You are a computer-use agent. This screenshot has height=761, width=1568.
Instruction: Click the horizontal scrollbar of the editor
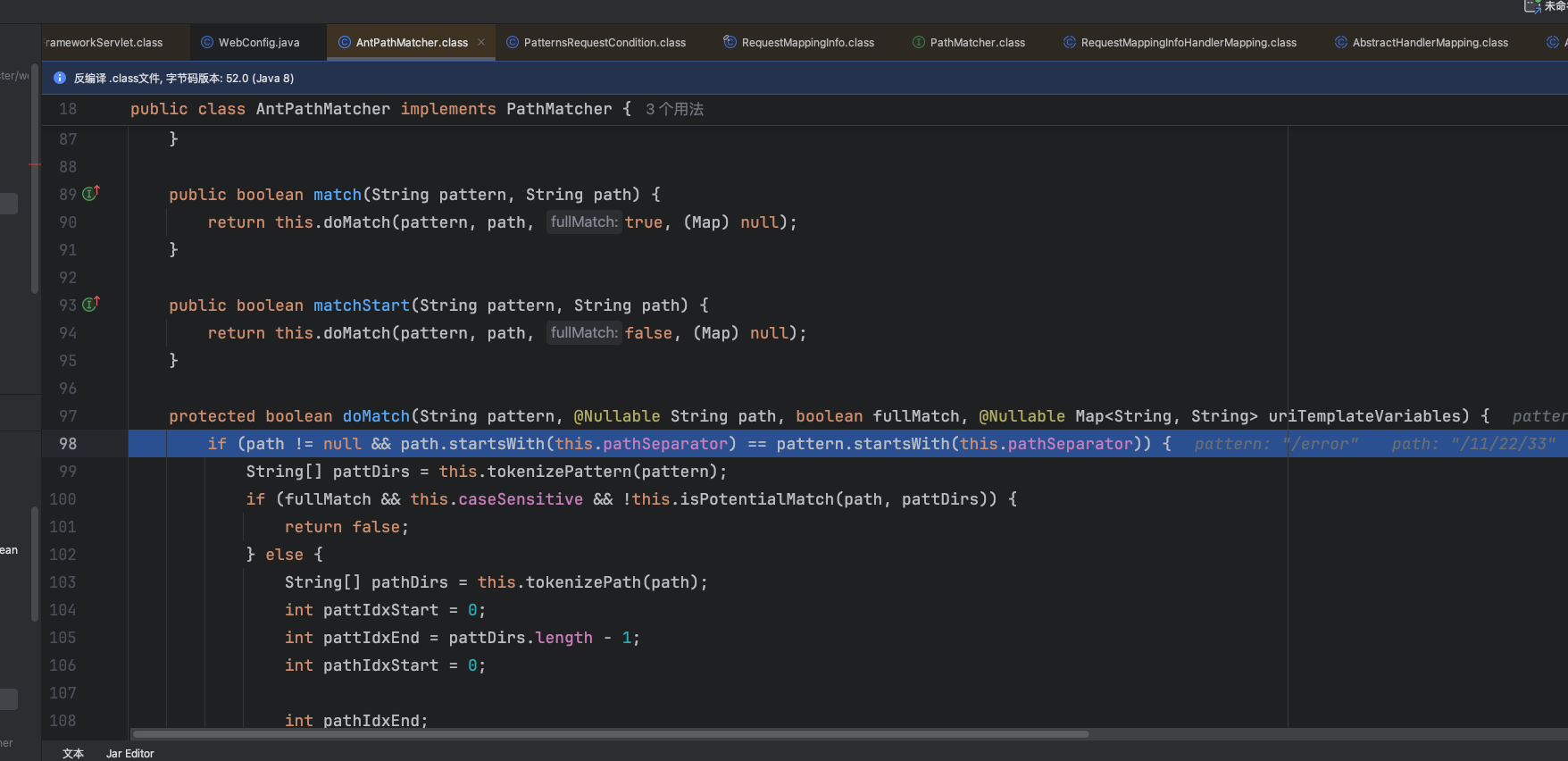pos(611,734)
